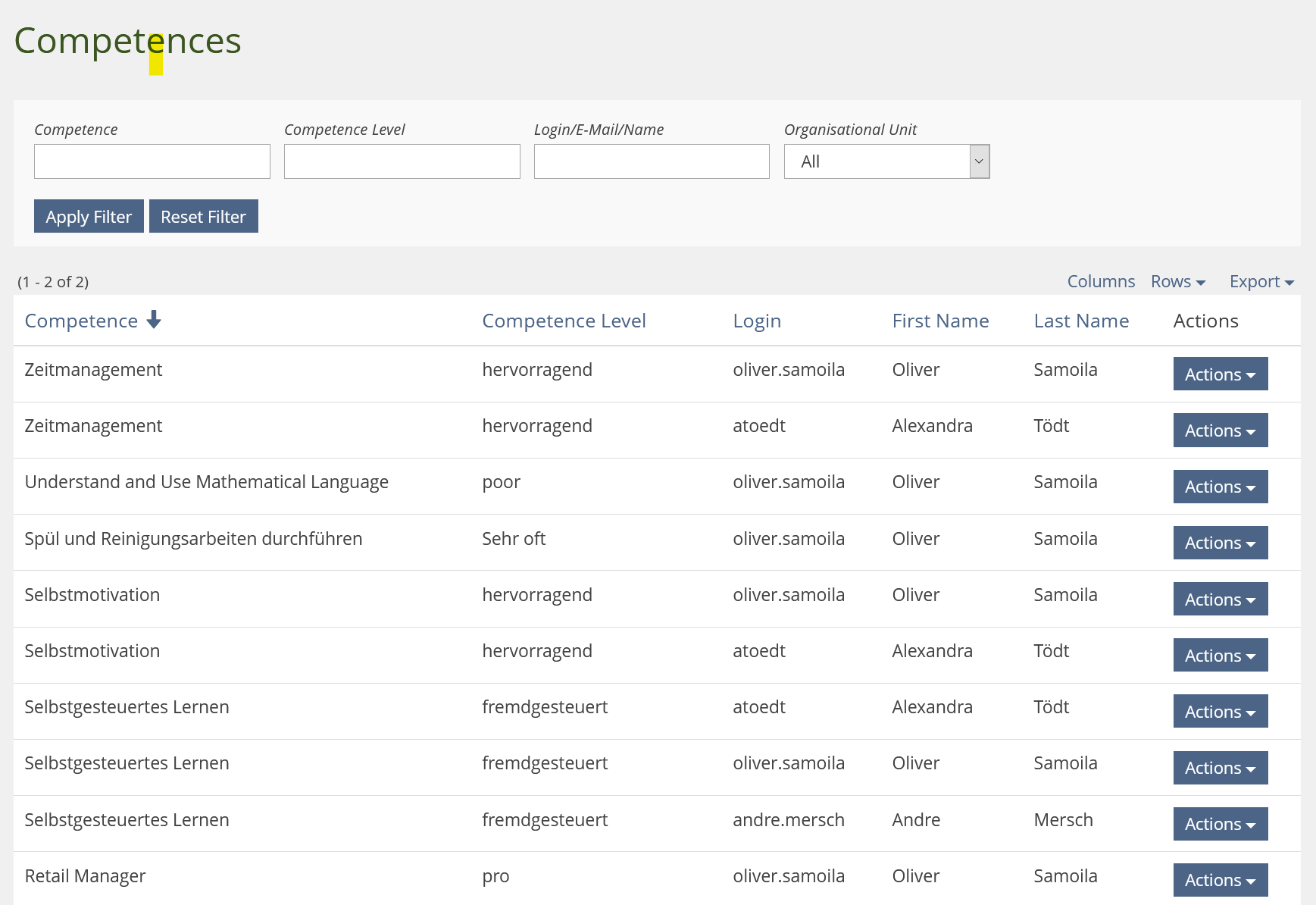Sort the table by Login column
The height and width of the screenshot is (905, 1316).
(x=756, y=321)
